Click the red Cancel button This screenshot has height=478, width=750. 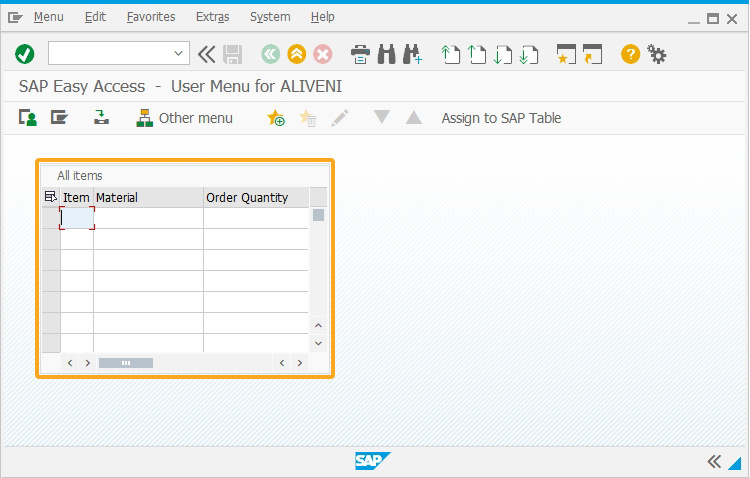click(323, 54)
